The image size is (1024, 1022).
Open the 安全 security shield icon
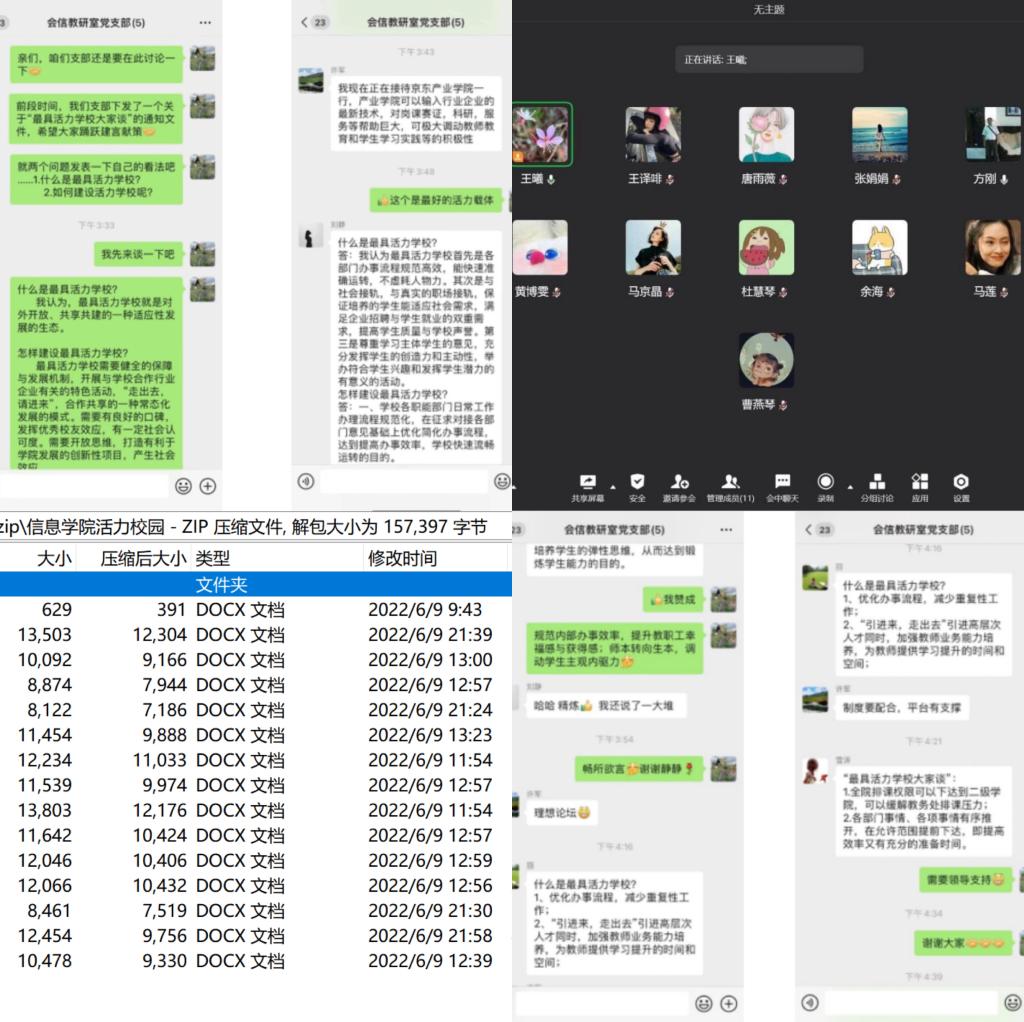pos(637,482)
